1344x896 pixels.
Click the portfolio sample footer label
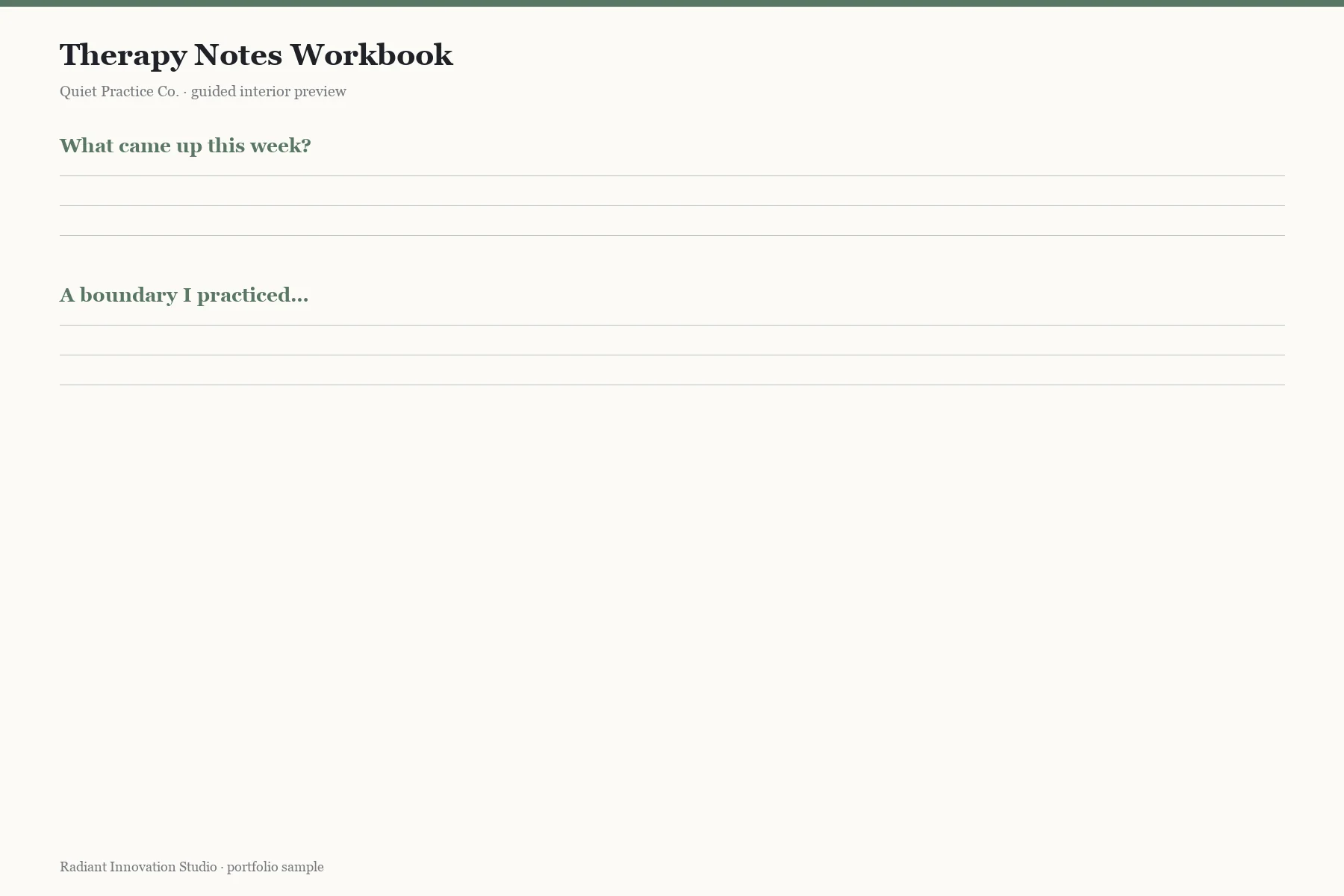276,867
